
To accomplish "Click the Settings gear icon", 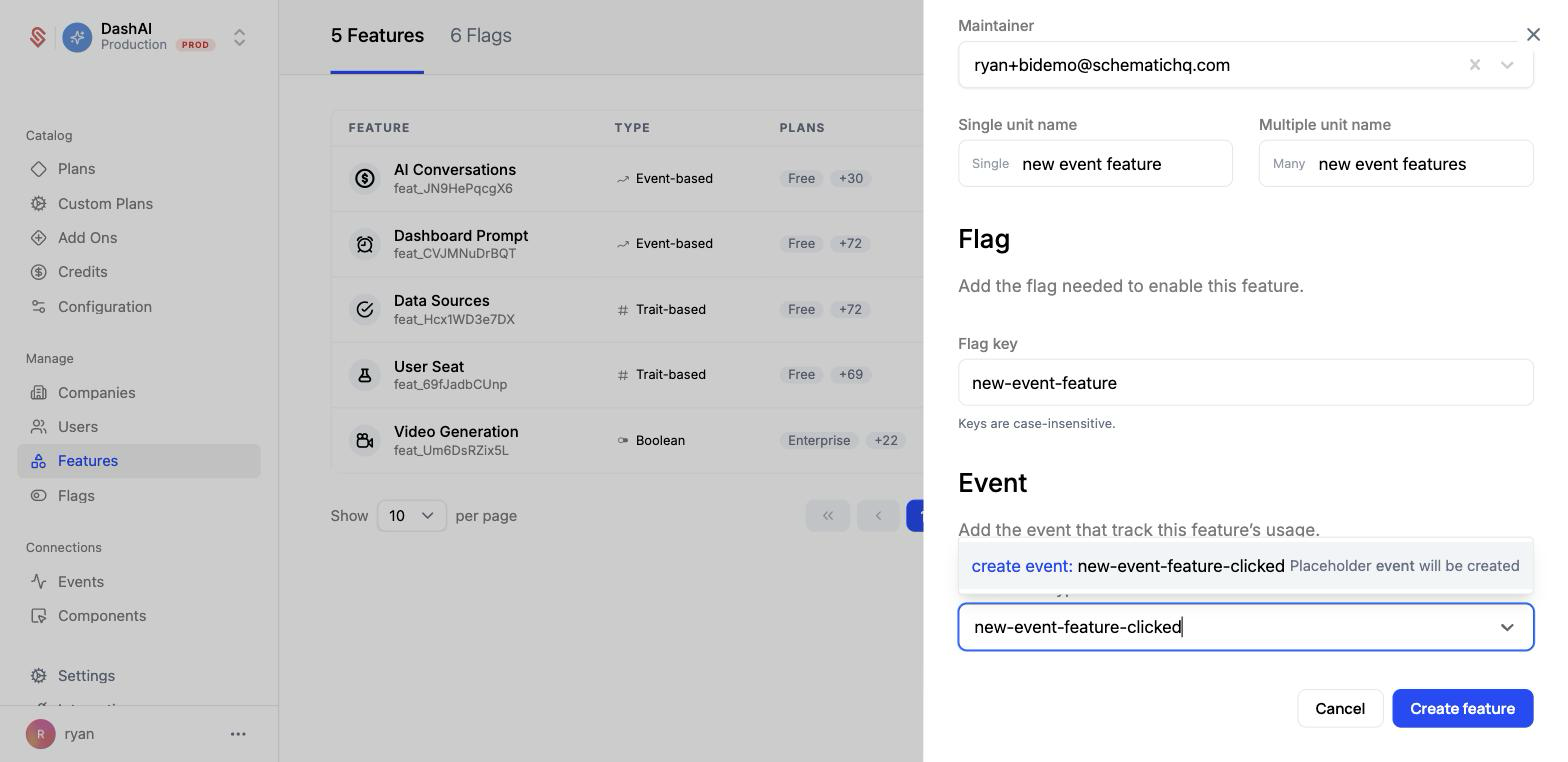I will point(38,676).
